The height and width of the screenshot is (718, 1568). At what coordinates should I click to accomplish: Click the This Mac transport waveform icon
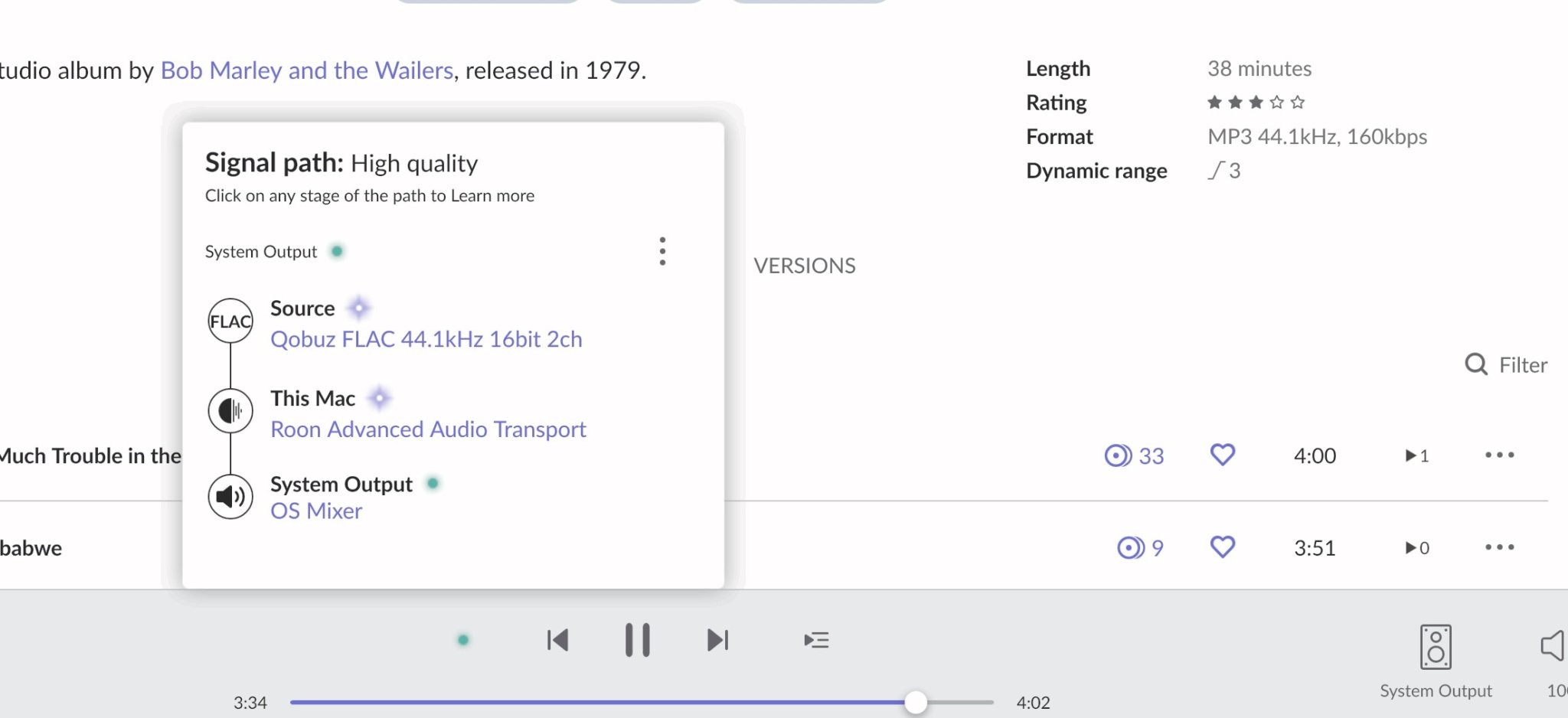click(x=230, y=411)
